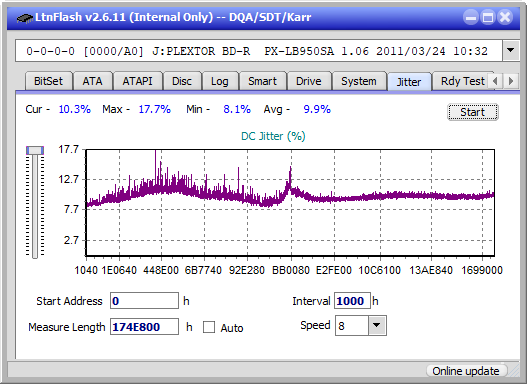Click the y-axis label 2.7
This screenshot has width=527, height=384.
(71, 241)
